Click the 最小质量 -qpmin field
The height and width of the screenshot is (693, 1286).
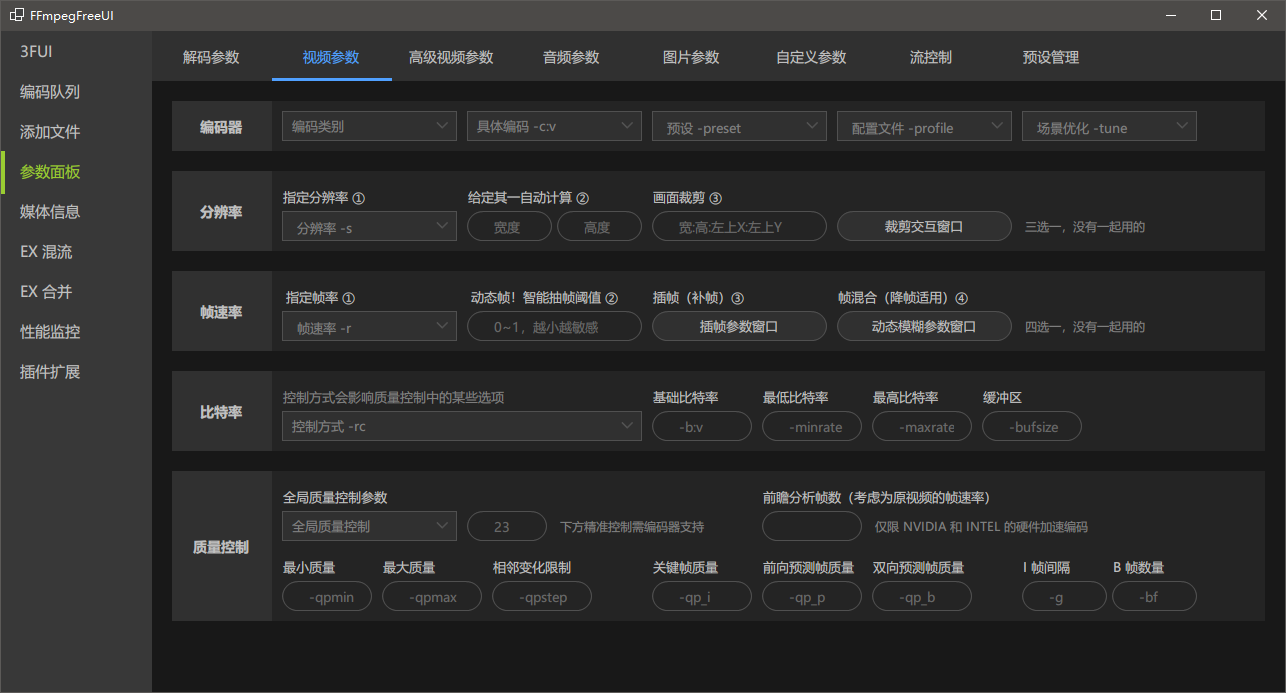click(x=327, y=596)
